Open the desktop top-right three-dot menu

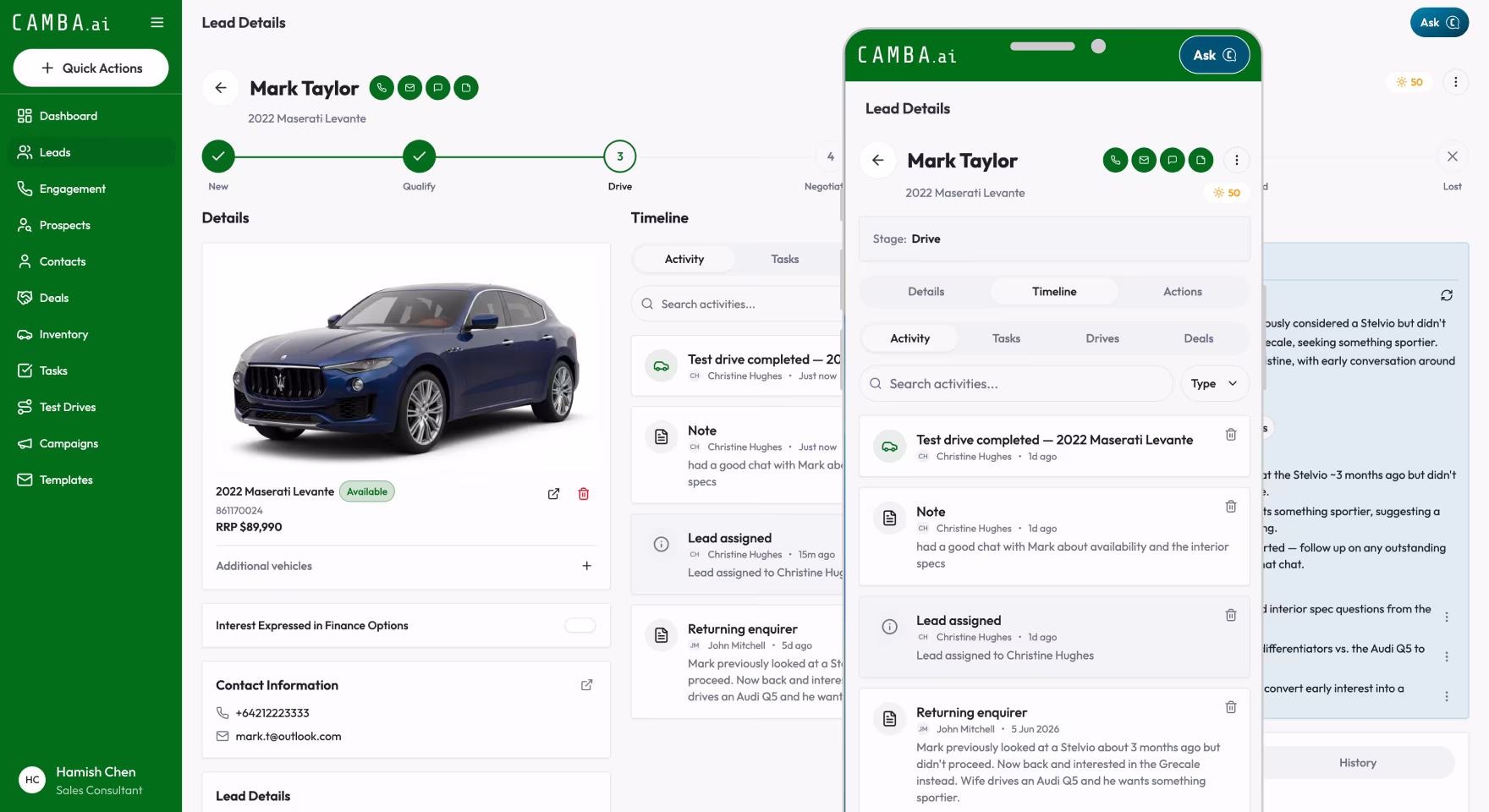click(x=1455, y=82)
